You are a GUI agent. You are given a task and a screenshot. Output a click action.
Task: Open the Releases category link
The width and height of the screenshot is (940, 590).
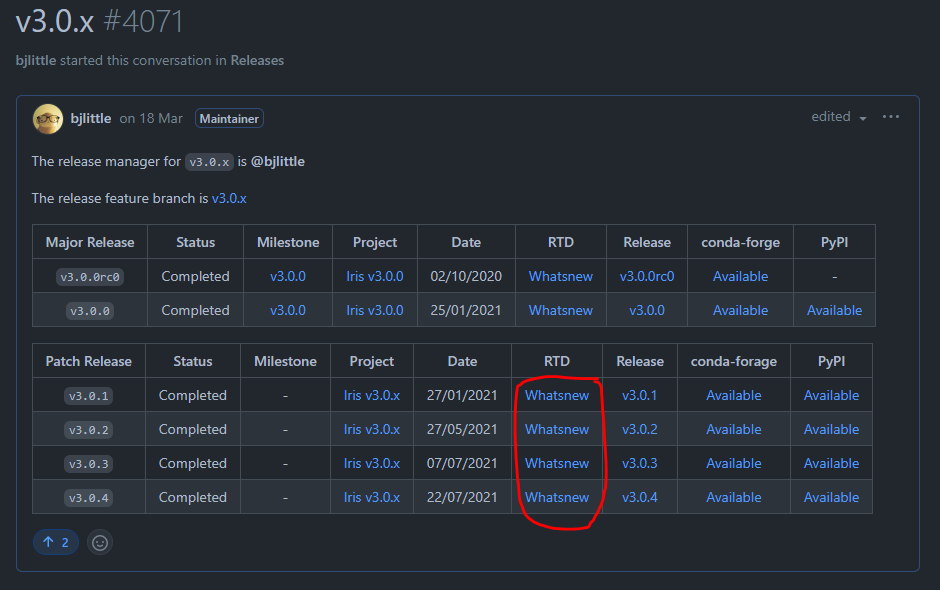pos(257,61)
